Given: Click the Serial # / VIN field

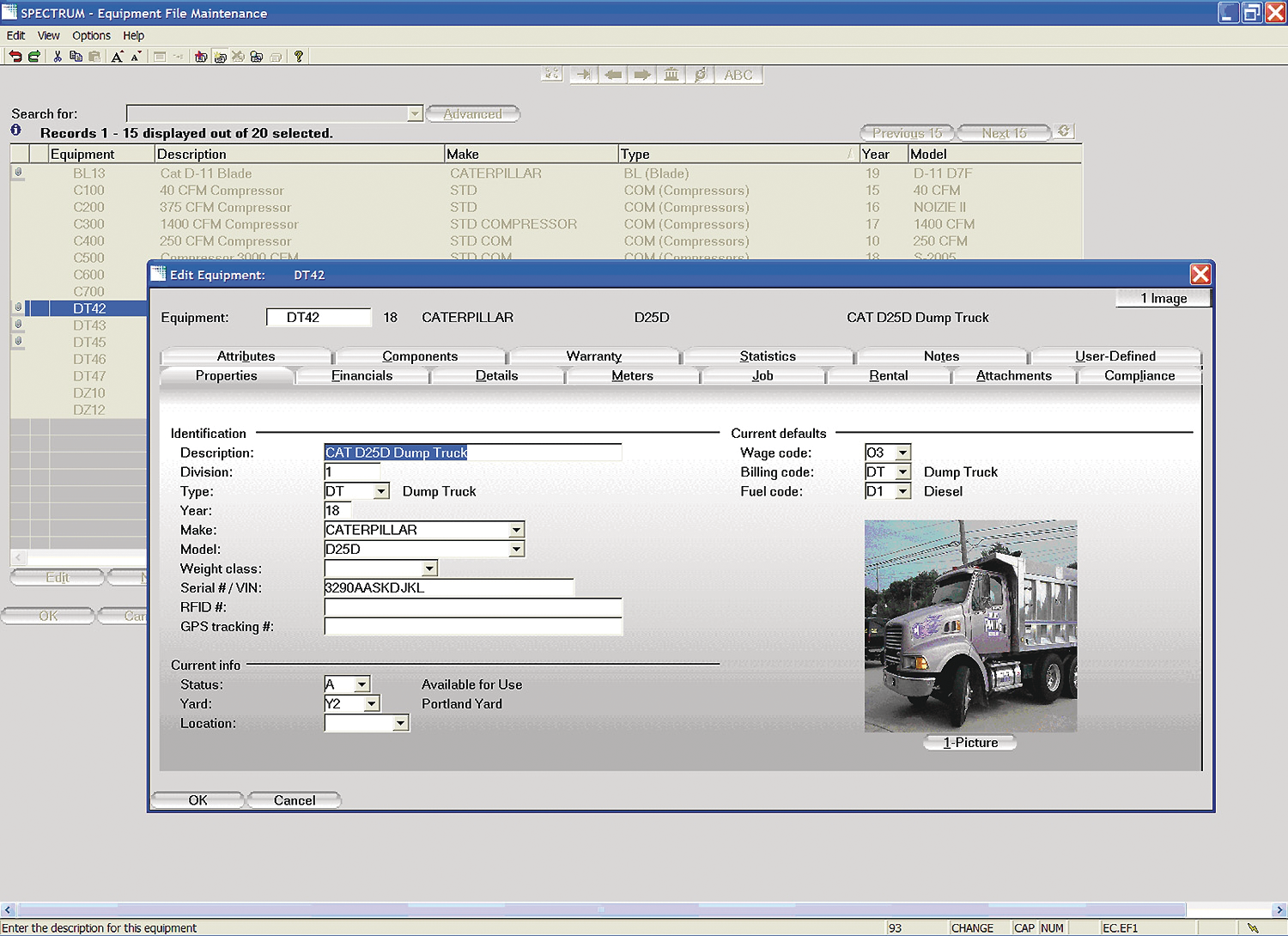Looking at the screenshot, I should pos(449,588).
